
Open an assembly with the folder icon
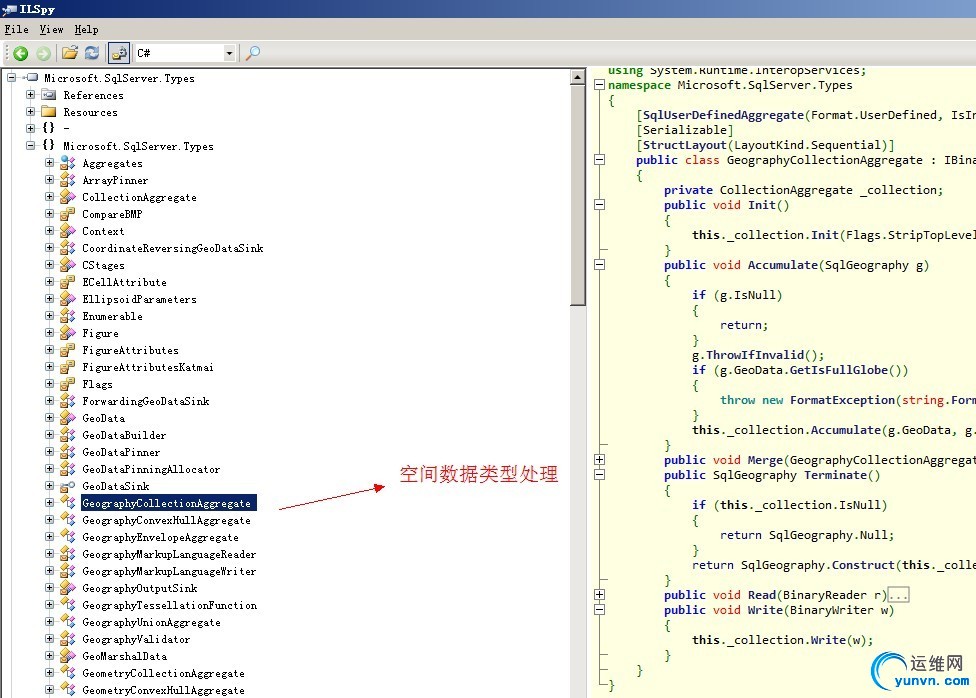(70, 53)
